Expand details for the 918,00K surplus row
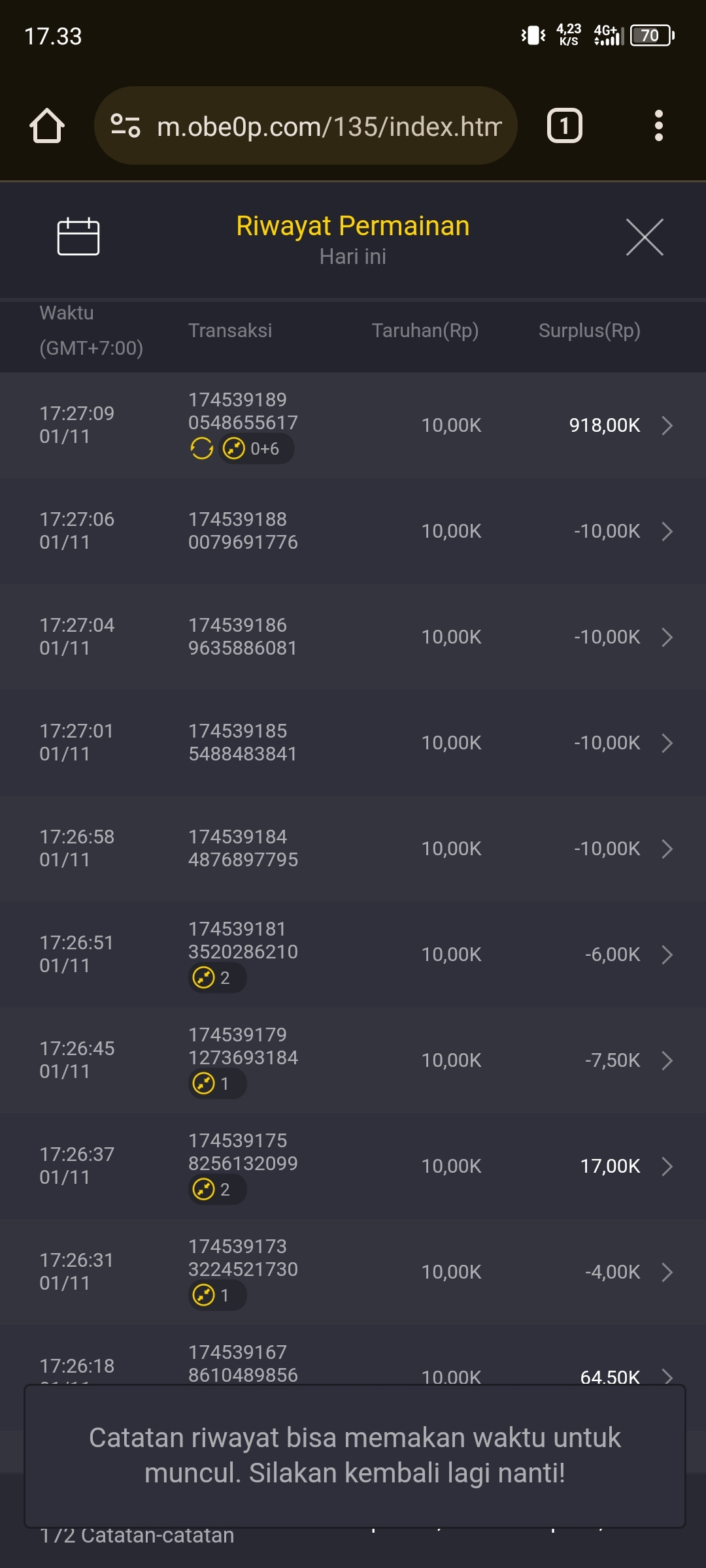This screenshot has height=1568, width=706. point(667,425)
